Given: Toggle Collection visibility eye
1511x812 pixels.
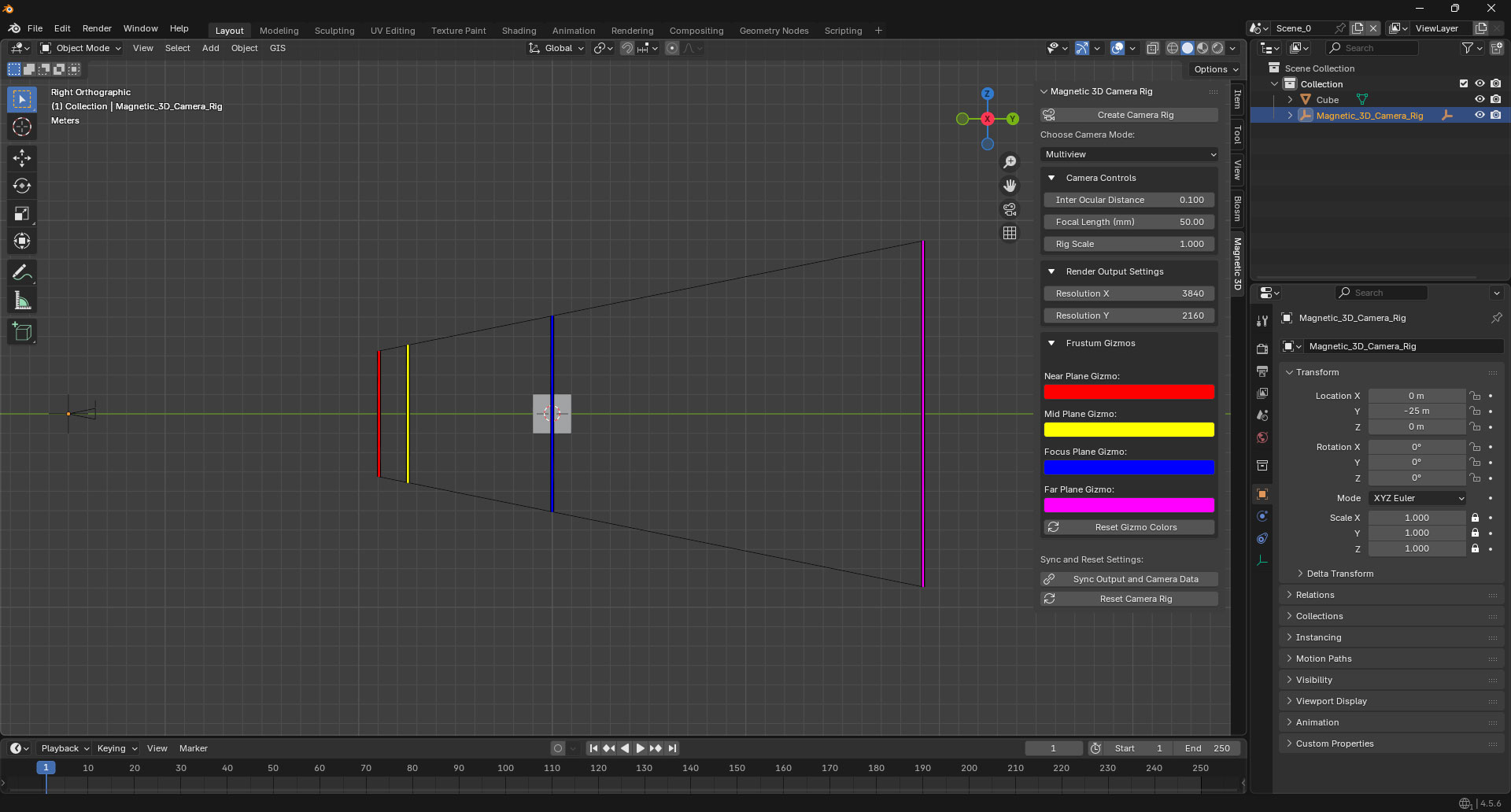Looking at the screenshot, I should pyautogui.click(x=1480, y=83).
